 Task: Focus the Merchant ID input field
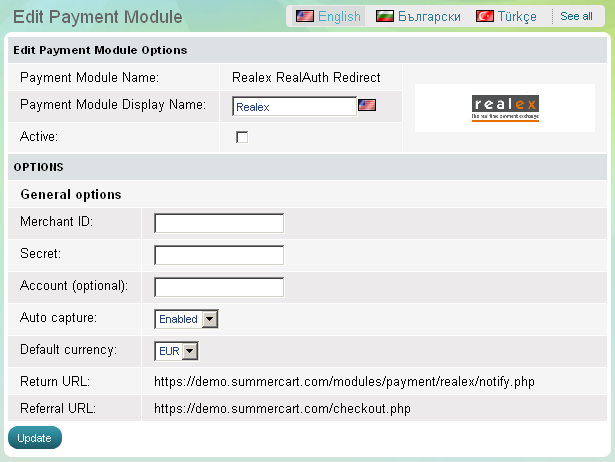pos(219,223)
